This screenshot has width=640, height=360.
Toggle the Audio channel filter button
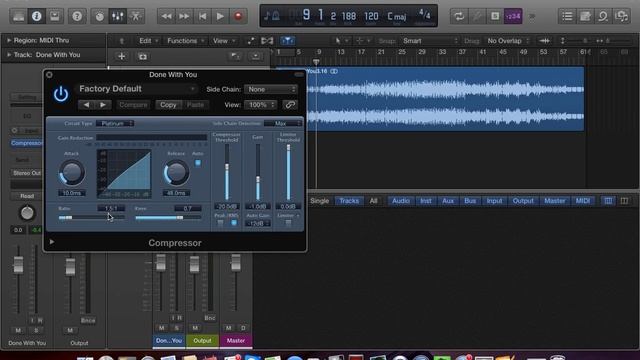401,201
